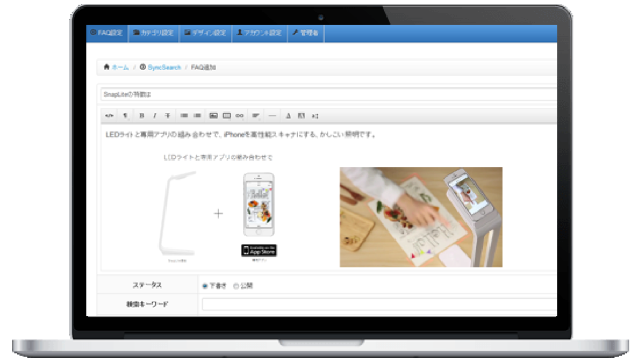This screenshot has height=360, width=640.
Task: Open the paragraph formatting menu
Action: pos(125,116)
